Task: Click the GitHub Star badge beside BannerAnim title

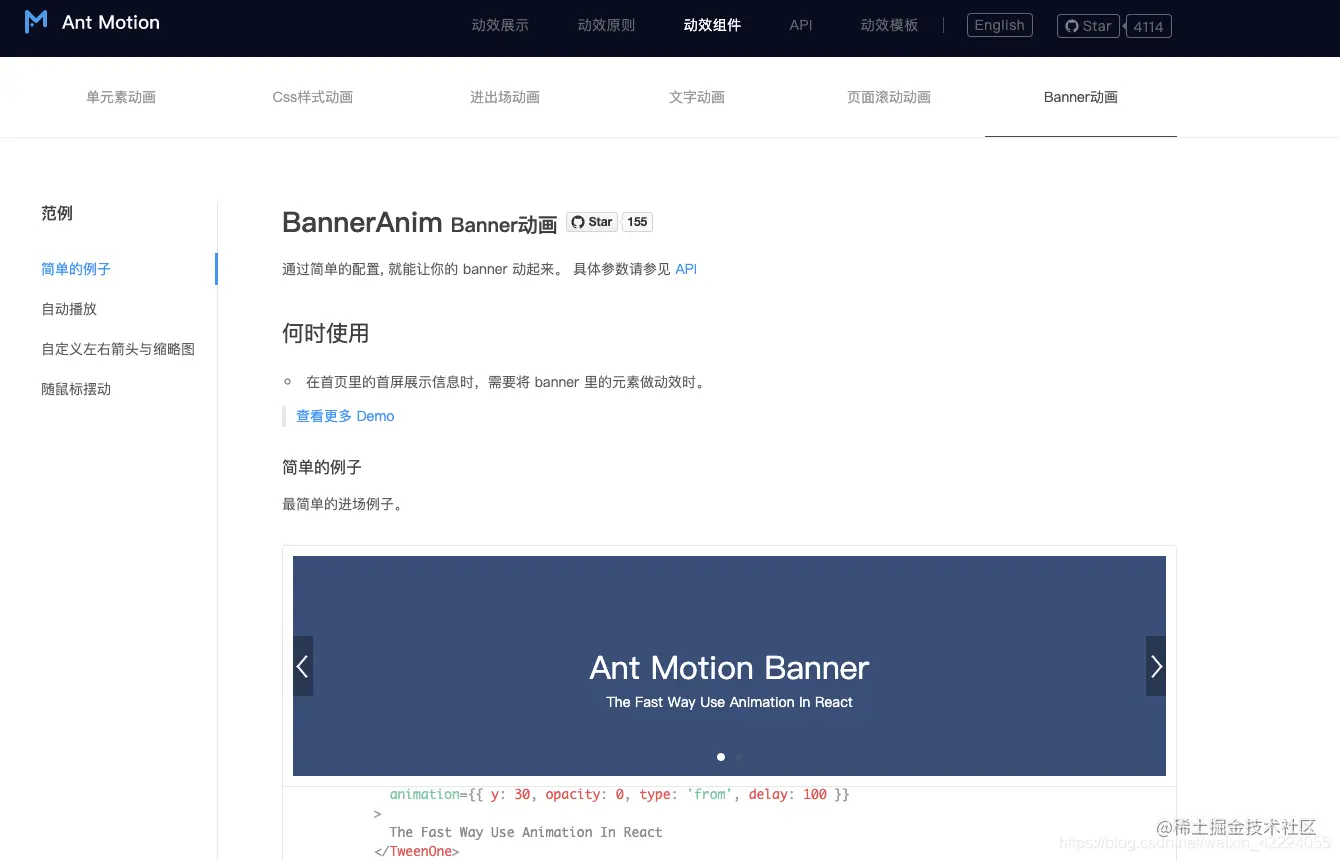Action: [x=591, y=222]
